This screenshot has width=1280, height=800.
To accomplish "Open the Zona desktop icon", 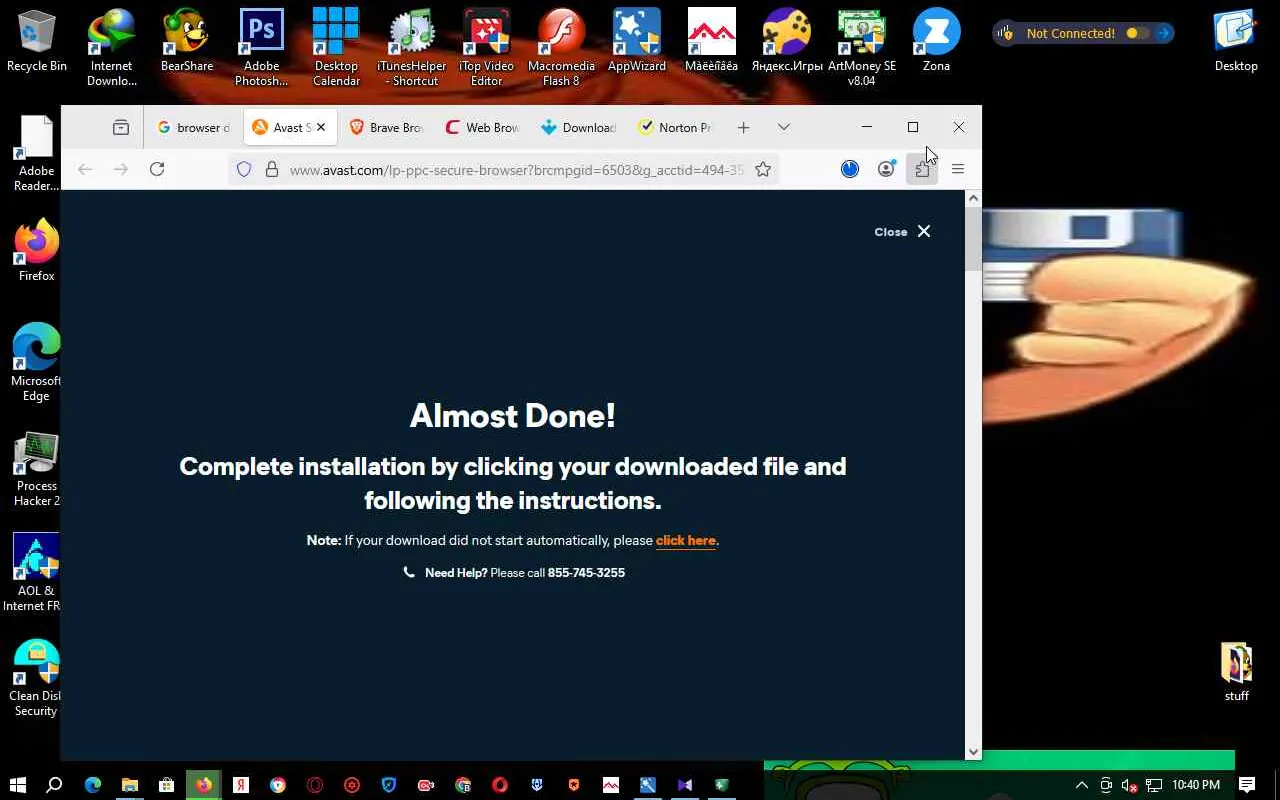I will 936,41.
